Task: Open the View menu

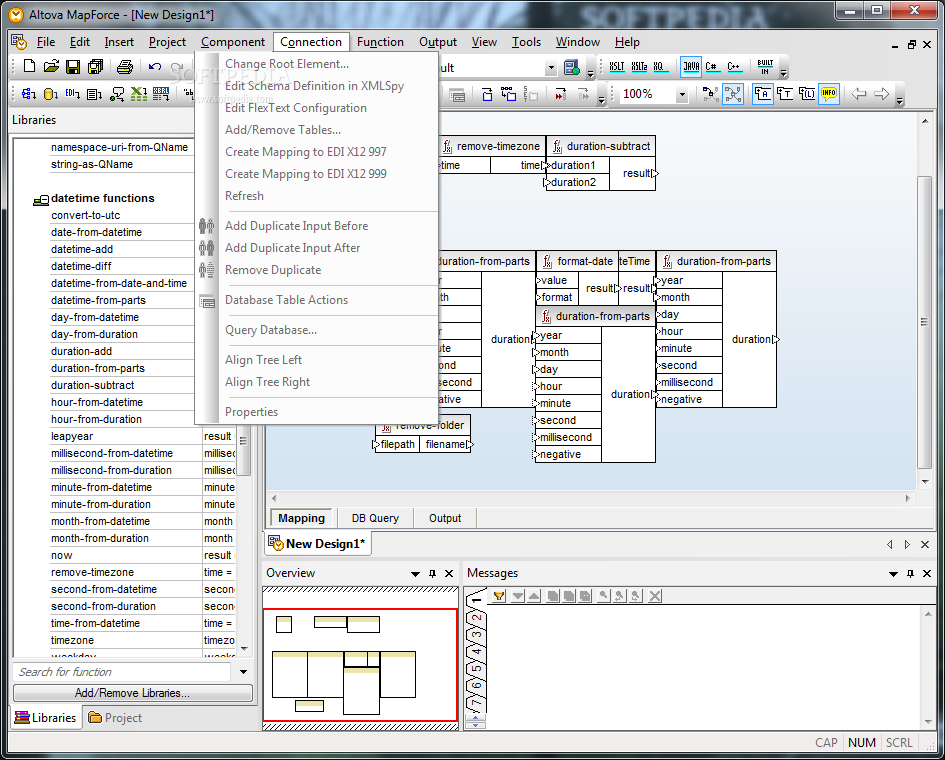Action: point(484,42)
